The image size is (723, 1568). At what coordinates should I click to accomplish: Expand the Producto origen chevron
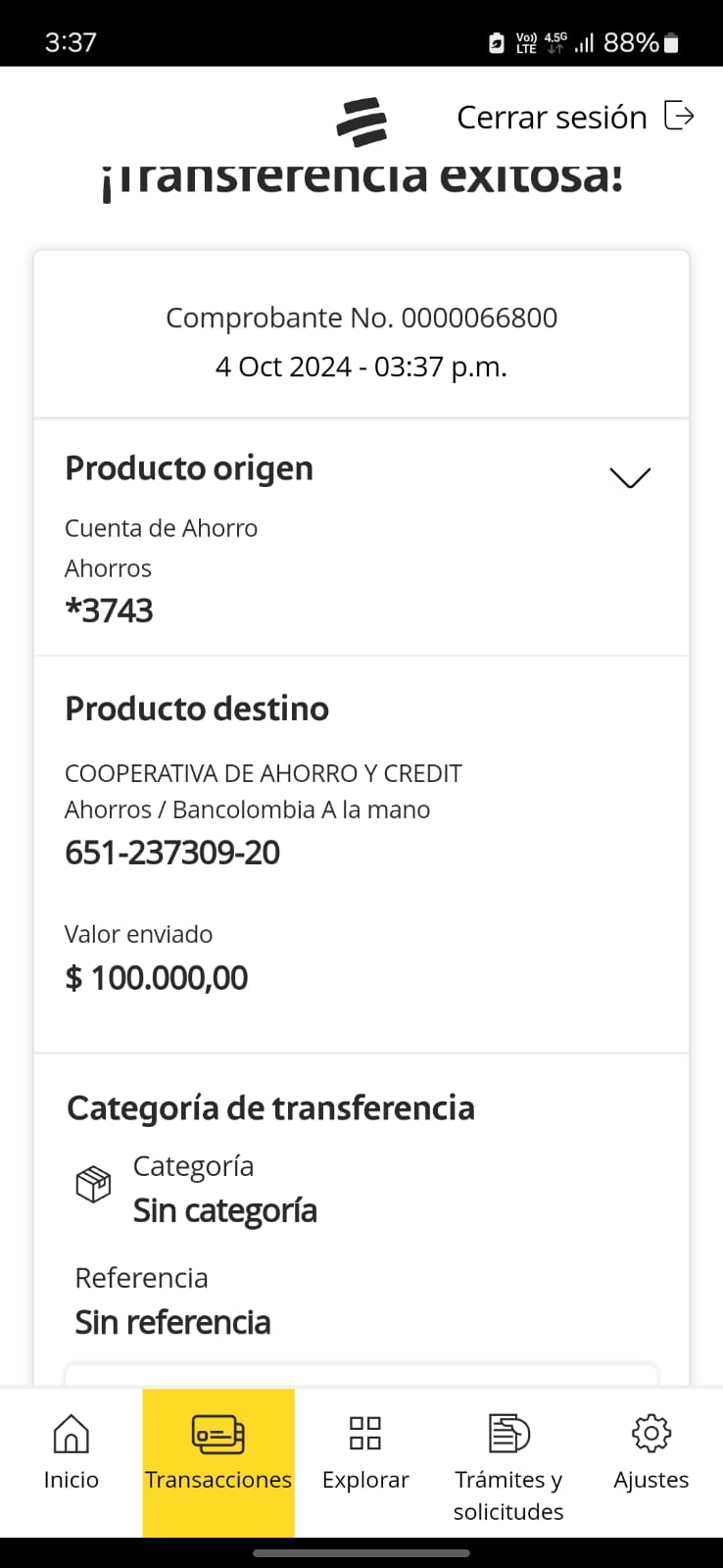pos(630,477)
